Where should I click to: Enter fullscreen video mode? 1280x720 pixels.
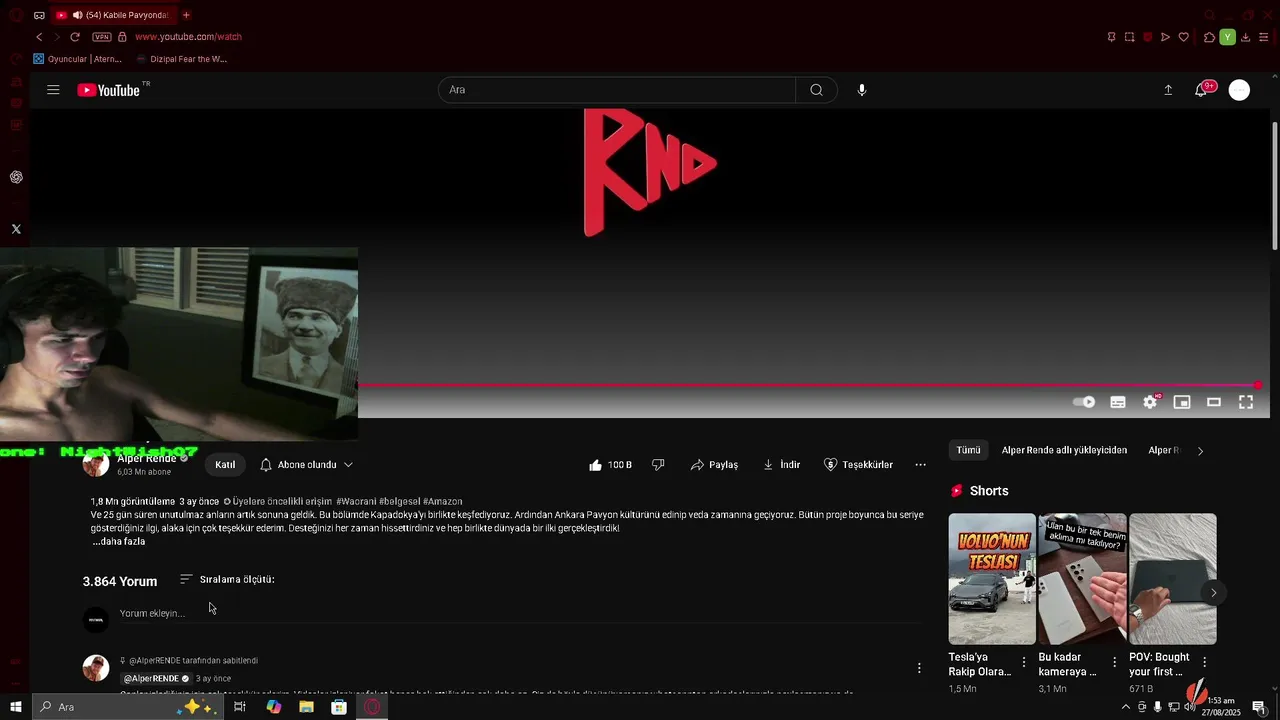1246,402
